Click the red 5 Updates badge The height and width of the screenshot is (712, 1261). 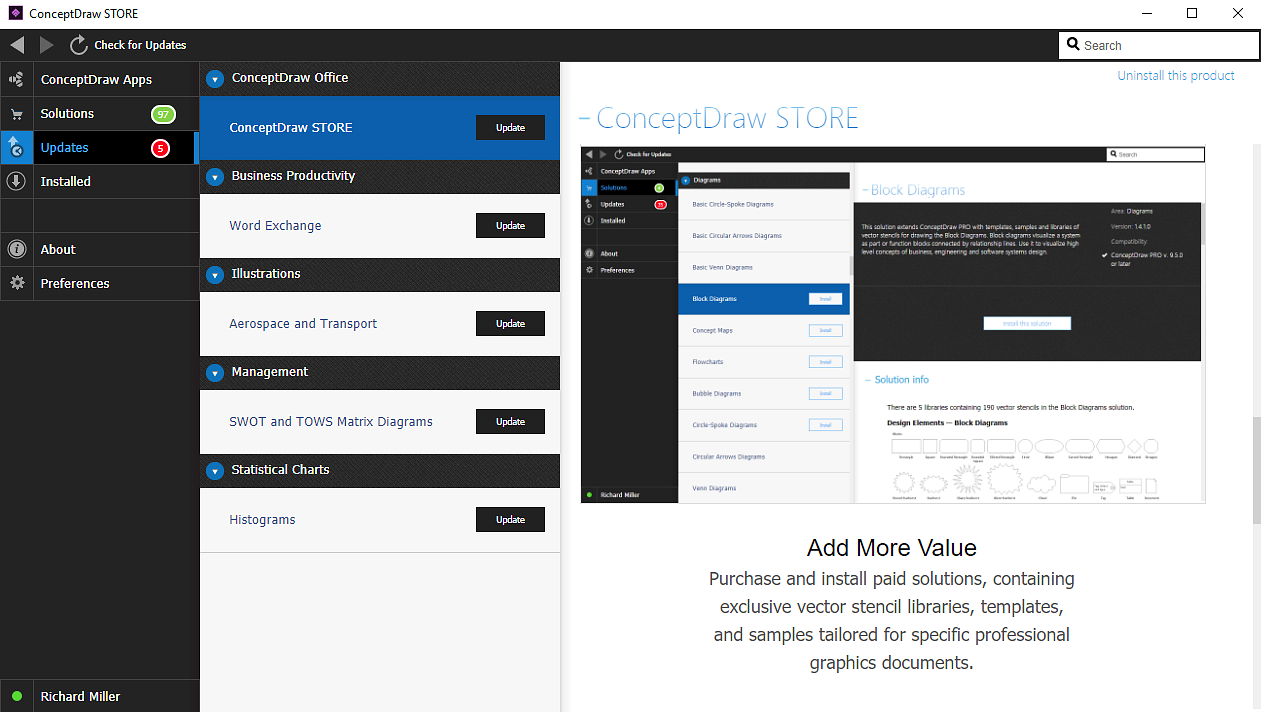(x=160, y=148)
